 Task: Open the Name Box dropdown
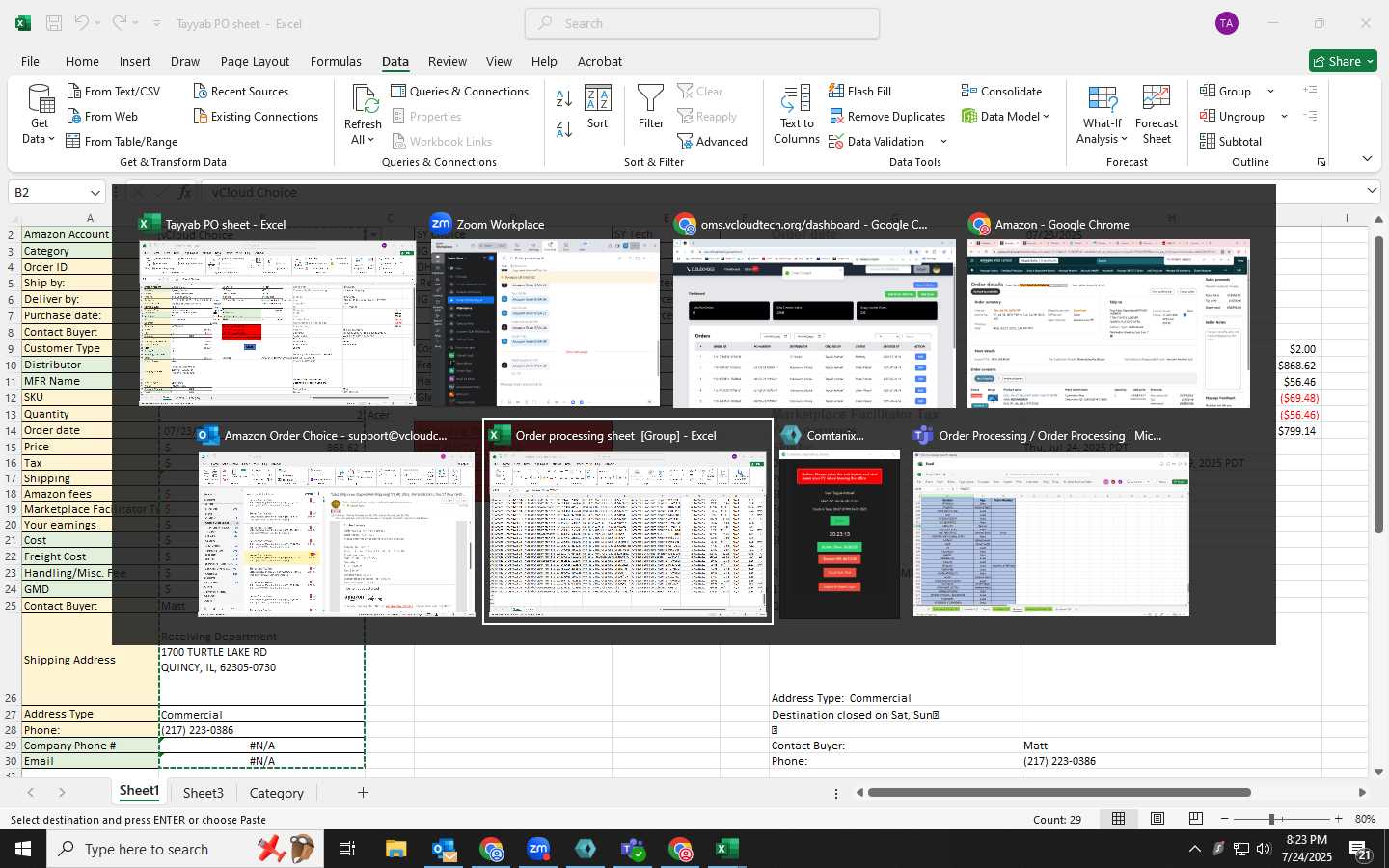(95, 193)
